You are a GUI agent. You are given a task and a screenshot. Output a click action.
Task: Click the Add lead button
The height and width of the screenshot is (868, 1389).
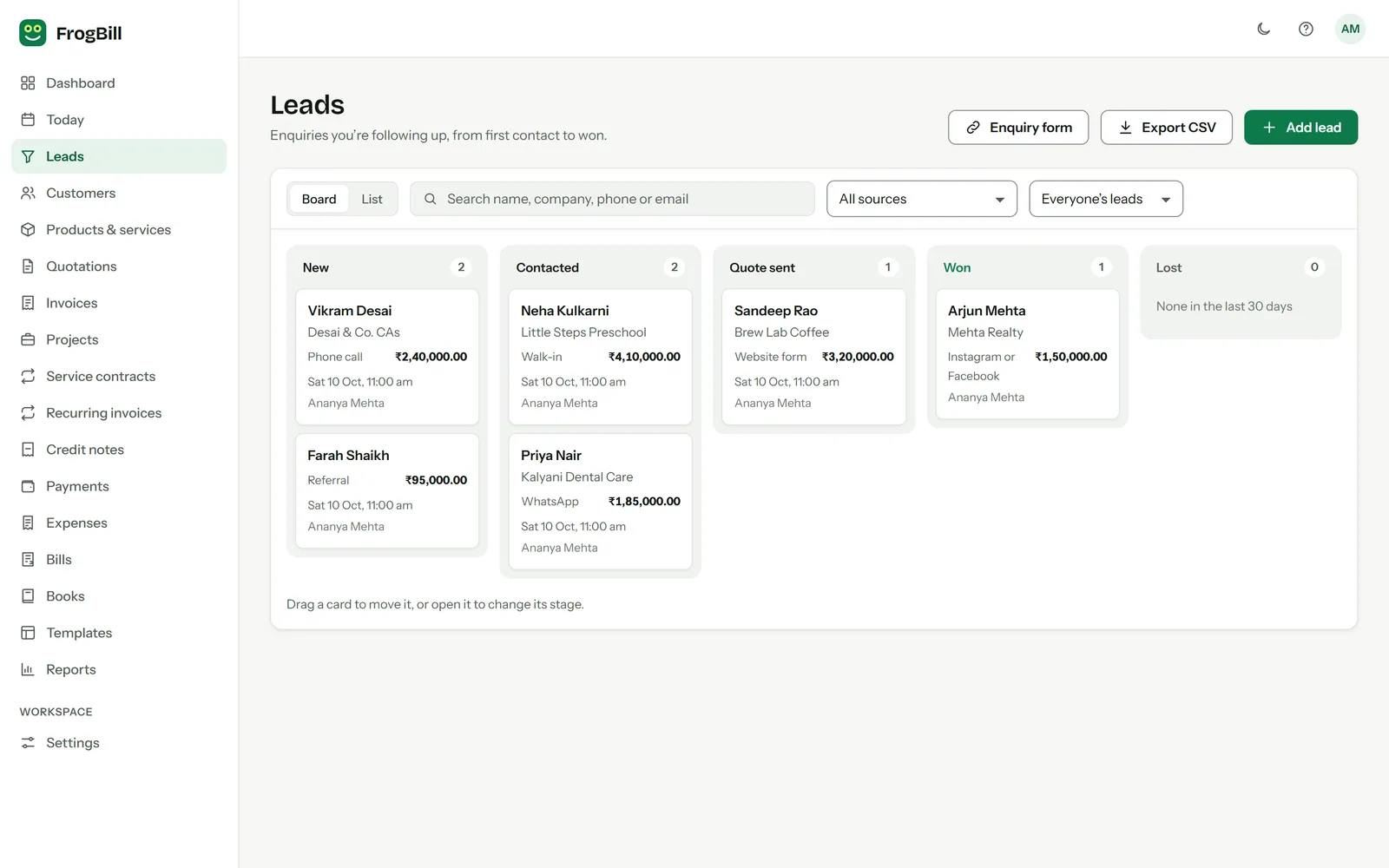click(1300, 128)
